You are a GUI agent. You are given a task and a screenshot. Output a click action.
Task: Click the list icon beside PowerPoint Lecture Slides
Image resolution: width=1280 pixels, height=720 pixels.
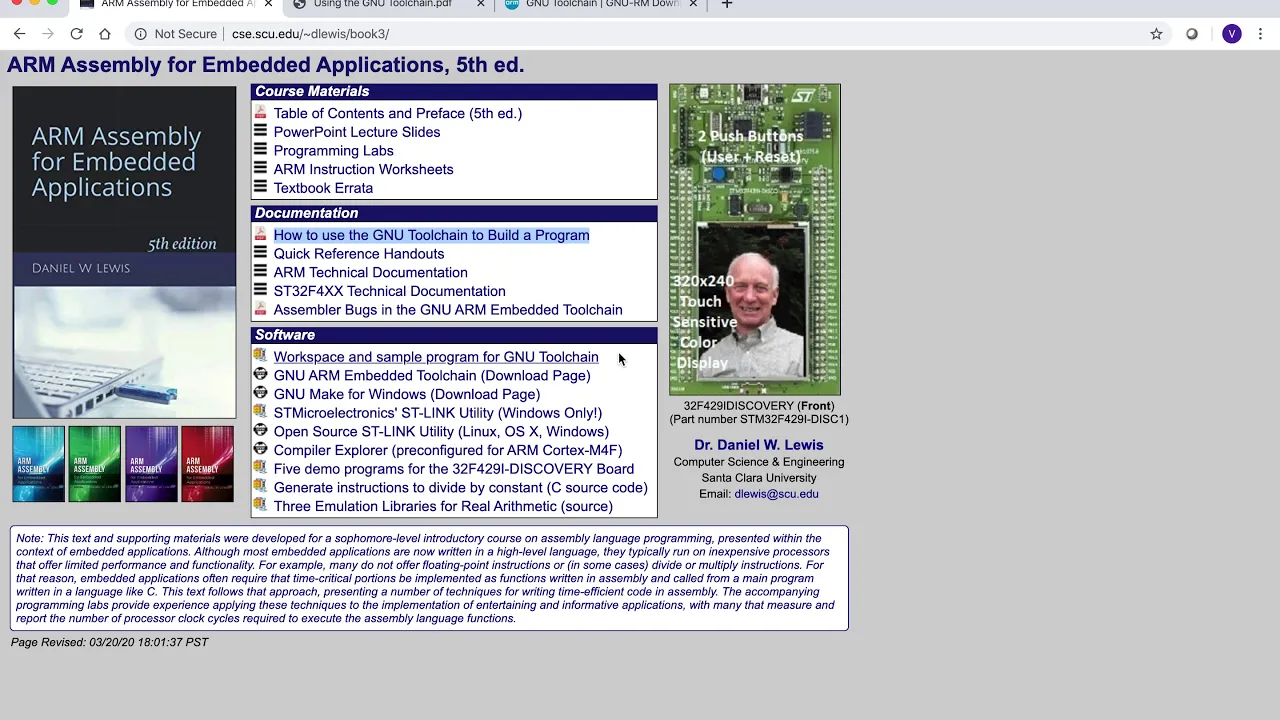pos(260,132)
